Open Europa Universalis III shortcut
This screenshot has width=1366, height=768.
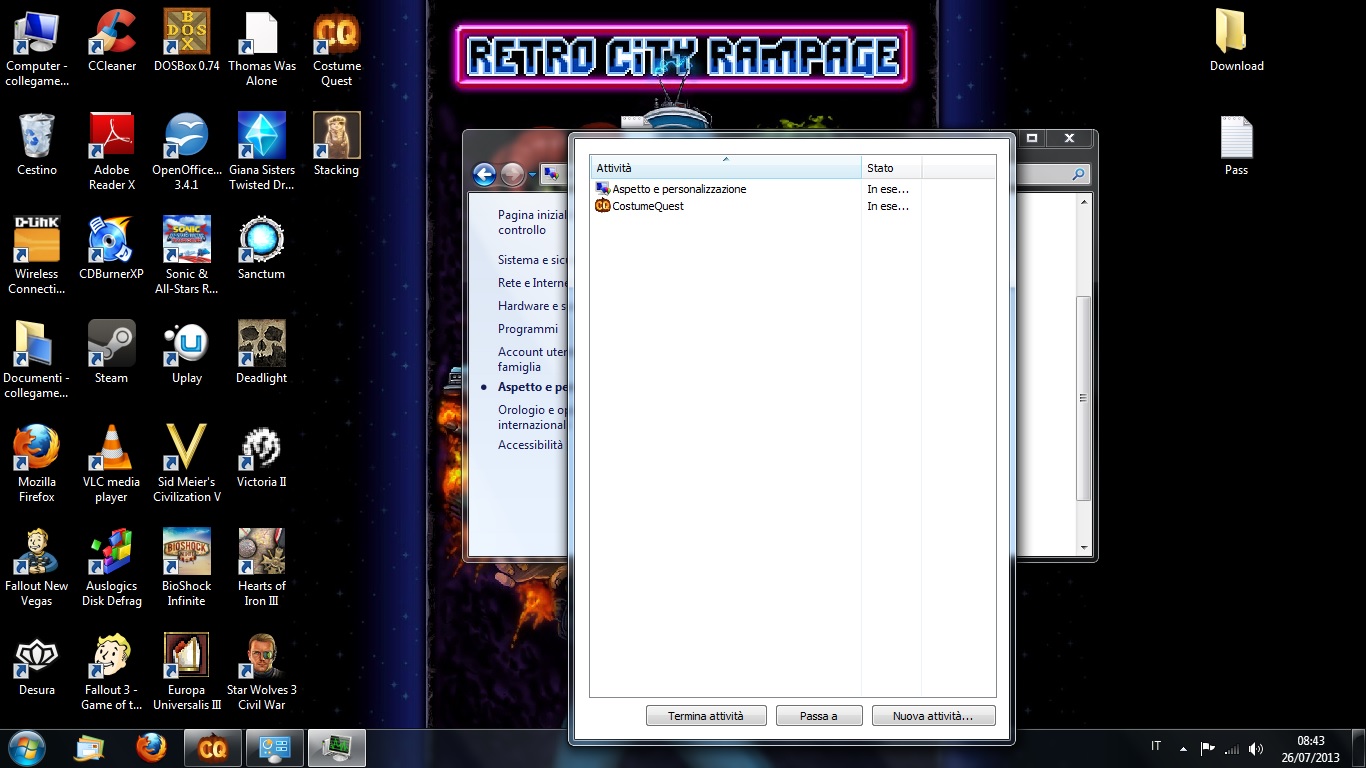coord(187,672)
